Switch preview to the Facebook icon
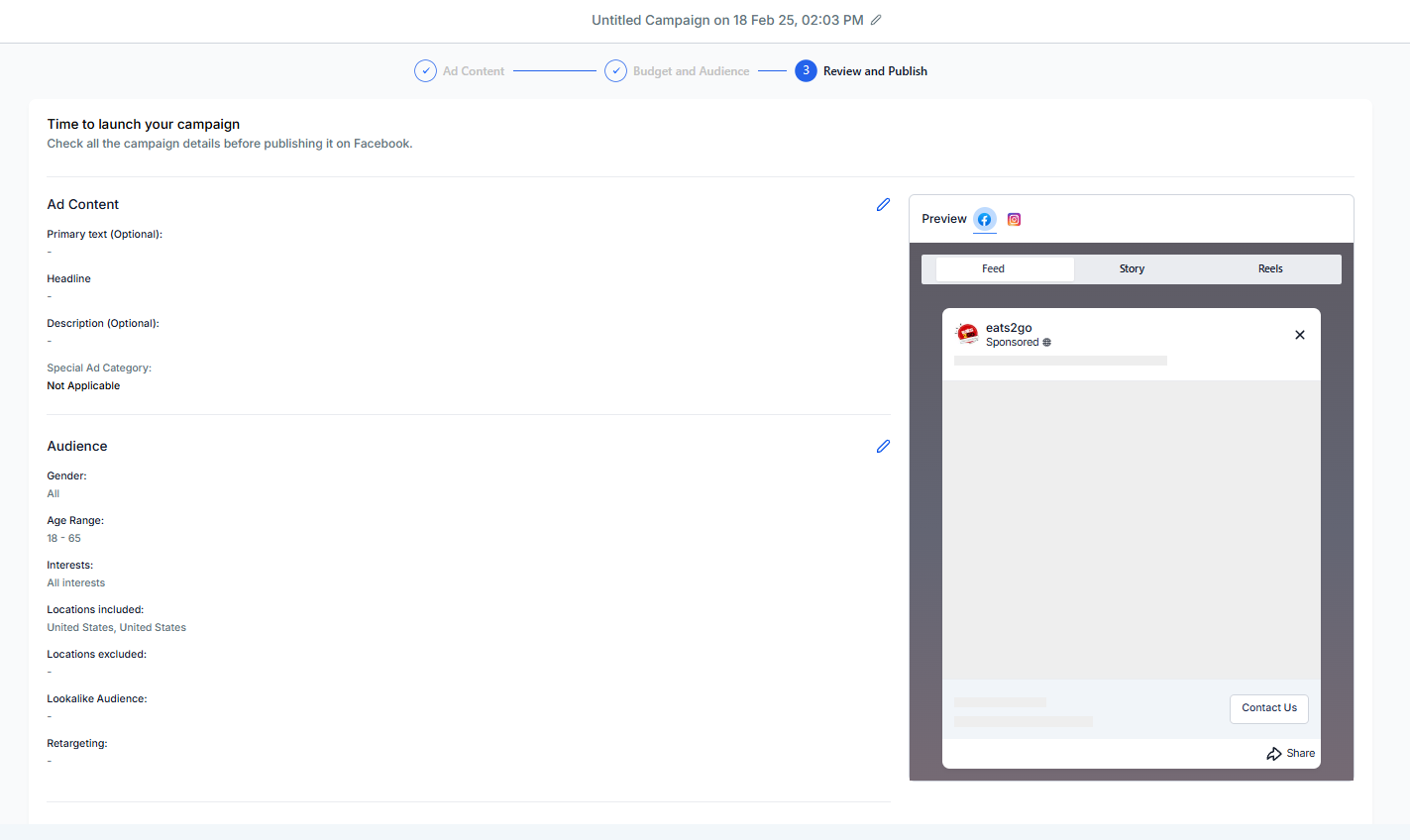The height and width of the screenshot is (840, 1410). coord(985,219)
